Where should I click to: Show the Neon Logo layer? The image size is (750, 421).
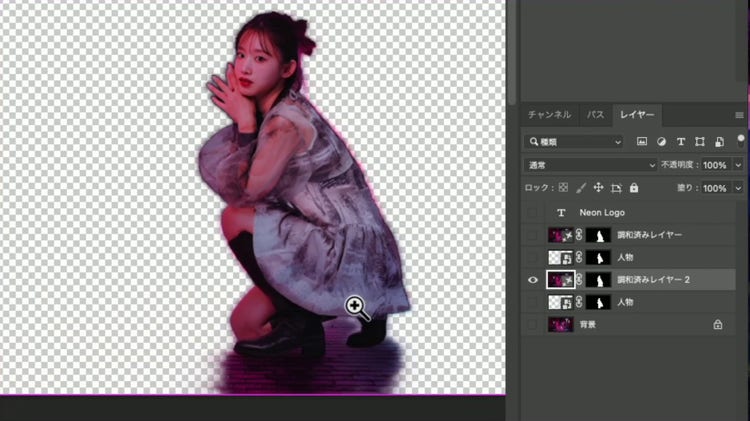click(532, 213)
